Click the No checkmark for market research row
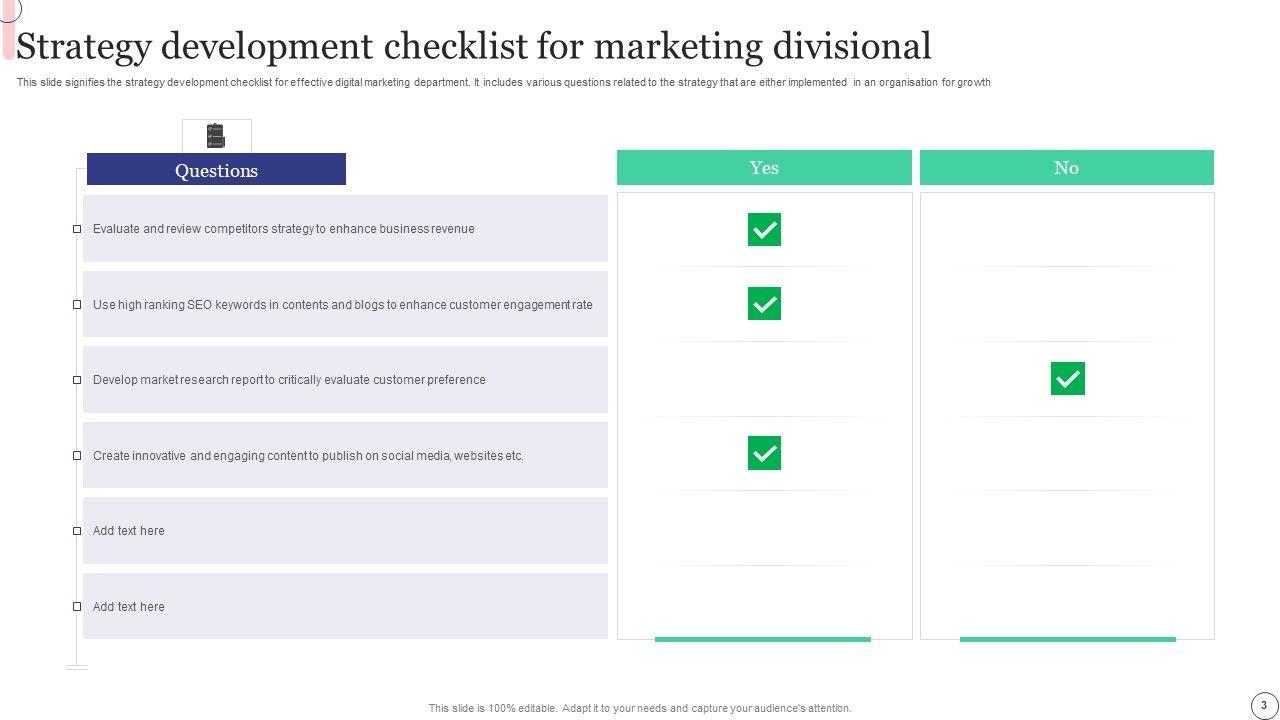The height and width of the screenshot is (720, 1280). [1067, 379]
